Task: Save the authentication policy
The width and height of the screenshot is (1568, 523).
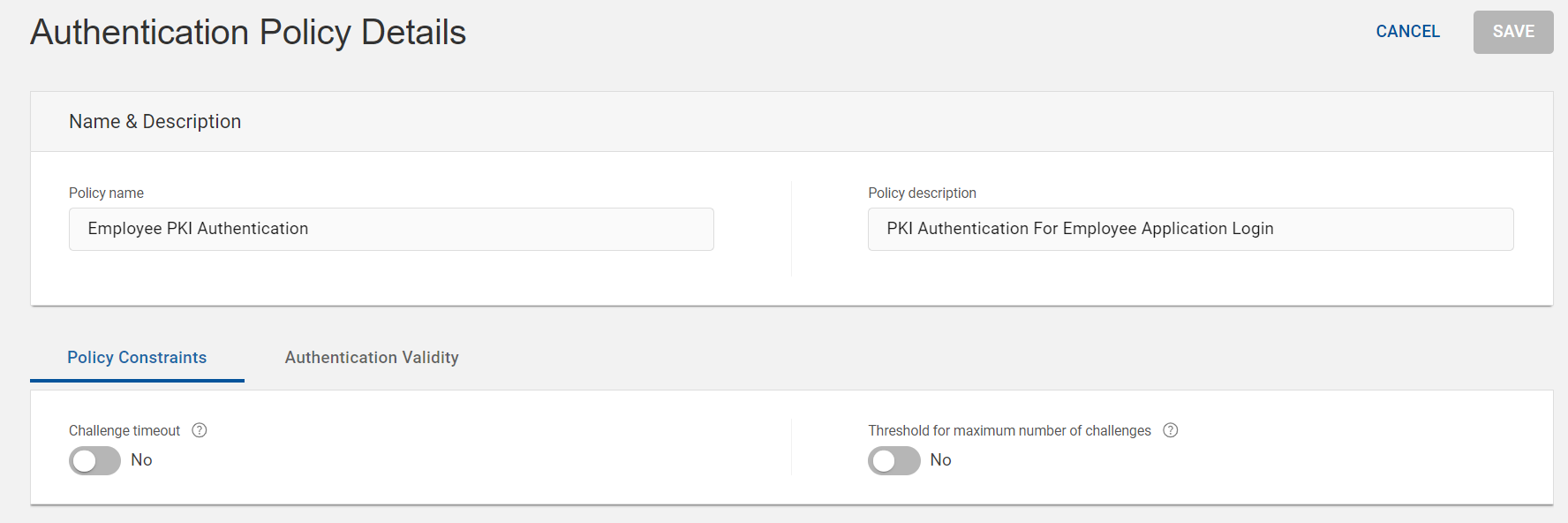Action: point(1512,32)
